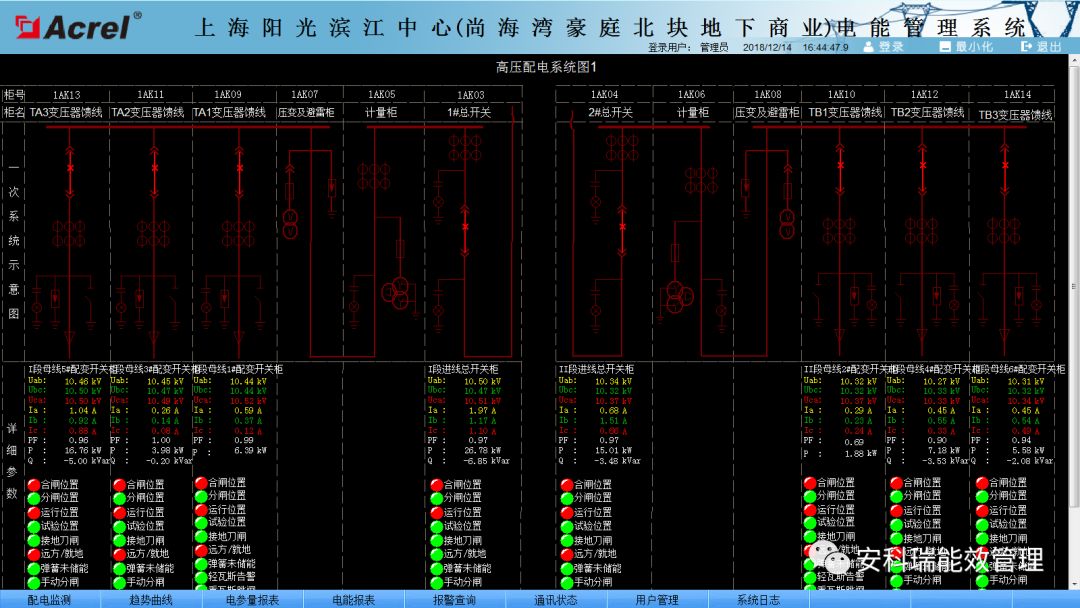Click the green 弹簧未储能 light under I段母线3#配变开关柜

pos(119,569)
